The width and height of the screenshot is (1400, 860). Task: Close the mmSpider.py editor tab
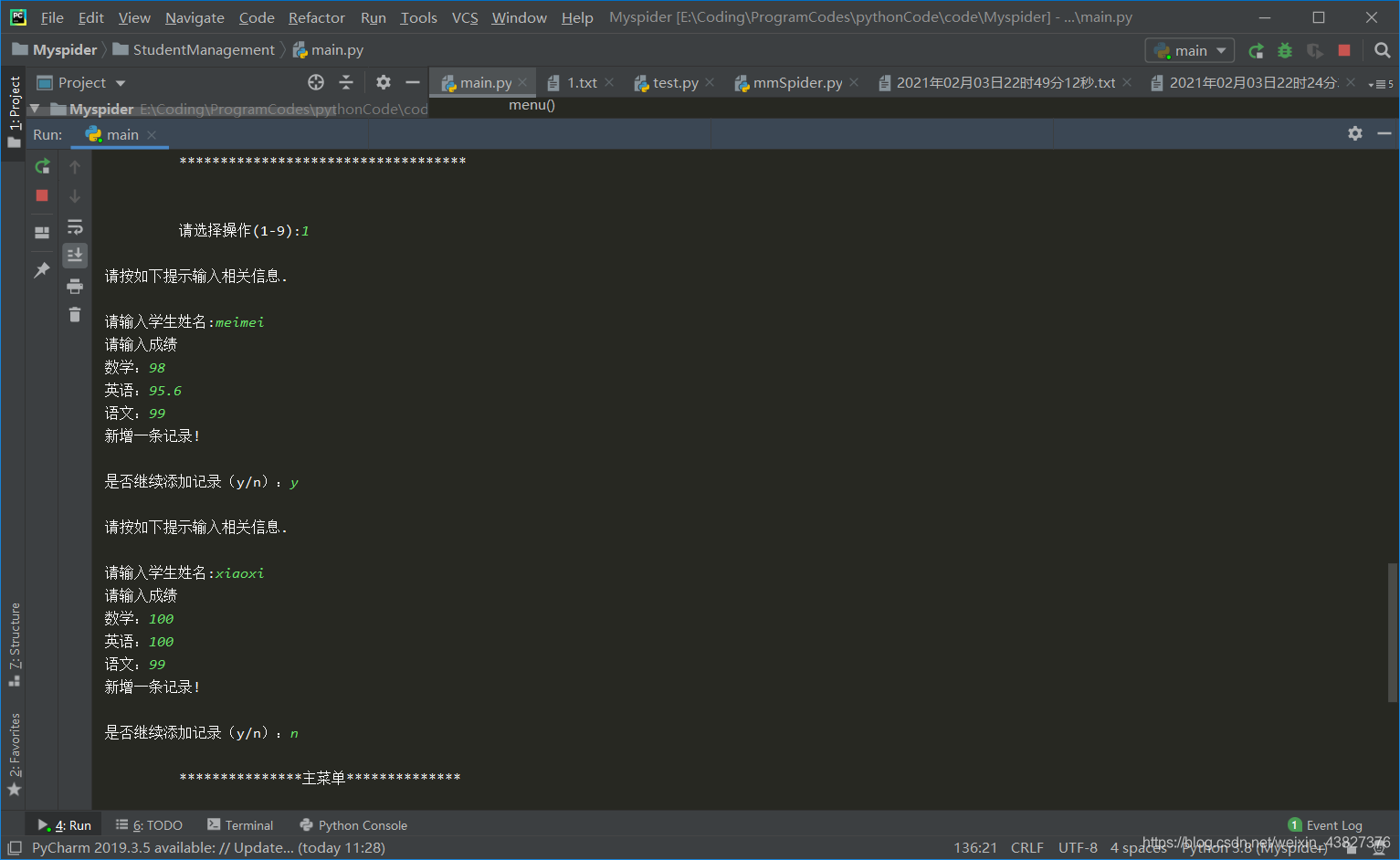tap(854, 82)
